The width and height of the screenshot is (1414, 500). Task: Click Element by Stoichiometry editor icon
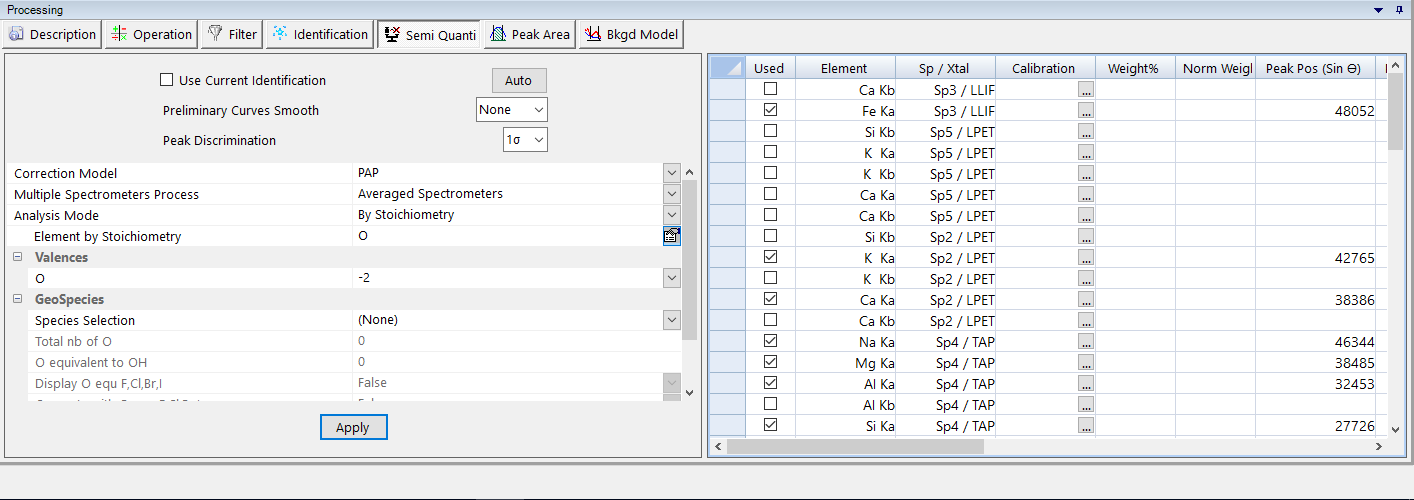pyautogui.click(x=671, y=236)
